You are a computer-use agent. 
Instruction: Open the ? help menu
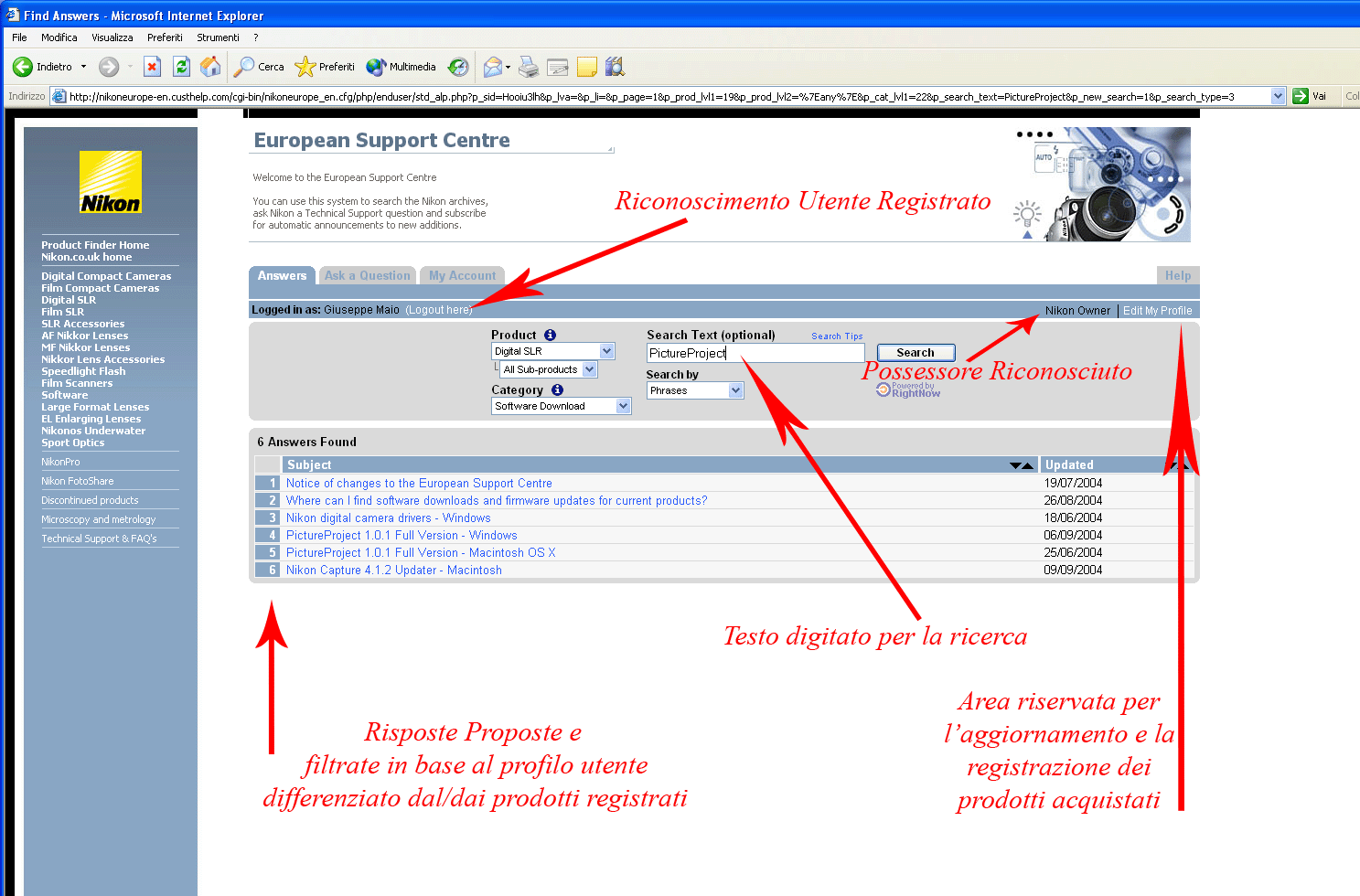(x=256, y=37)
